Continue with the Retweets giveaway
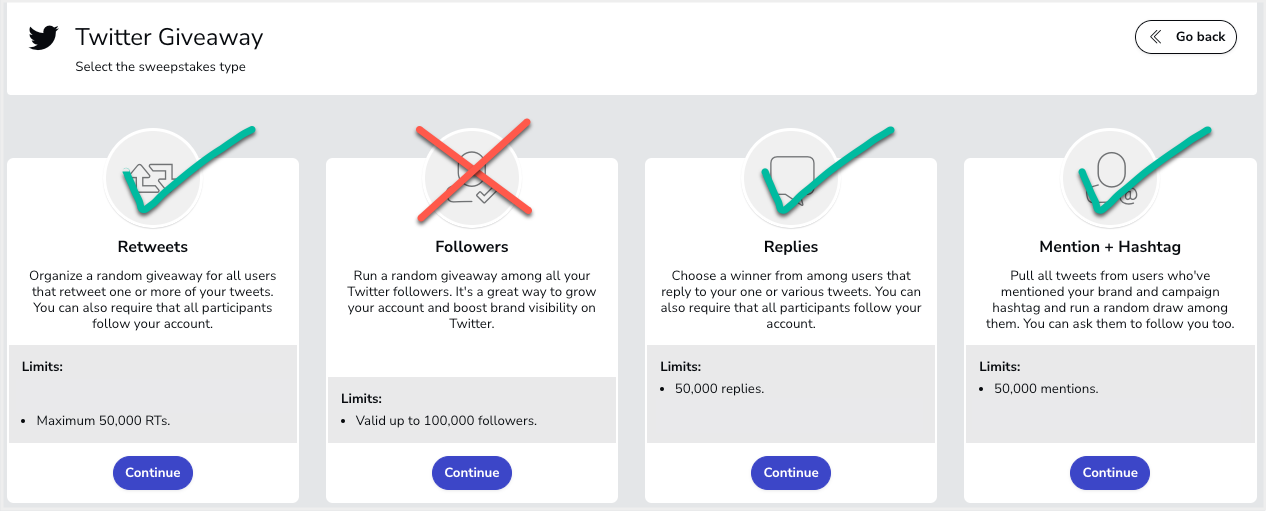 point(153,473)
